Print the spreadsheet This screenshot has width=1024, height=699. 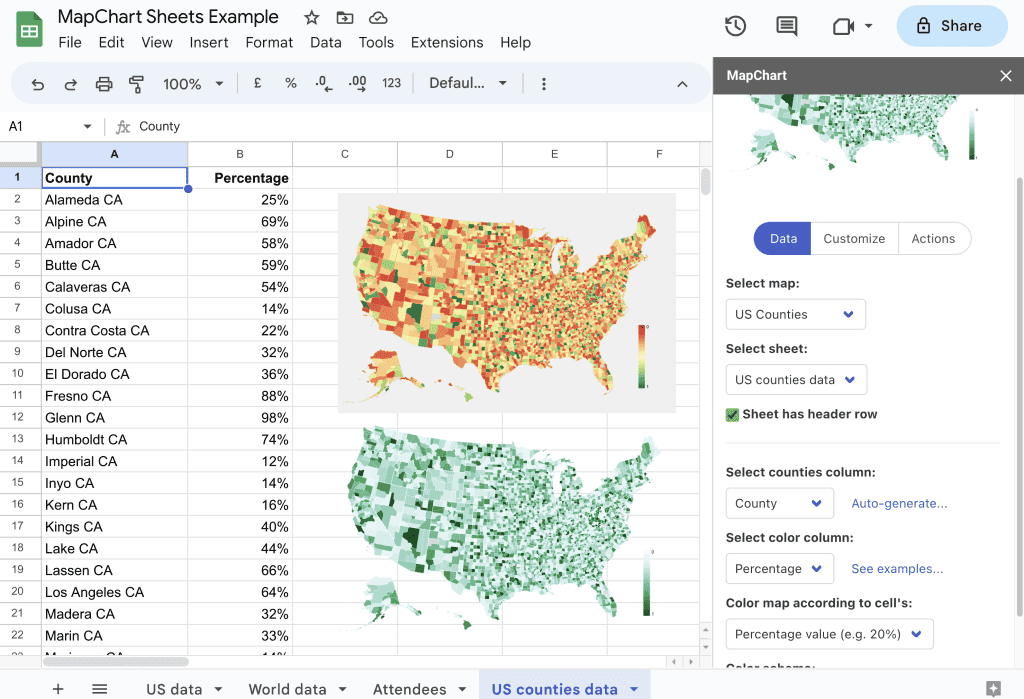[x=104, y=84]
